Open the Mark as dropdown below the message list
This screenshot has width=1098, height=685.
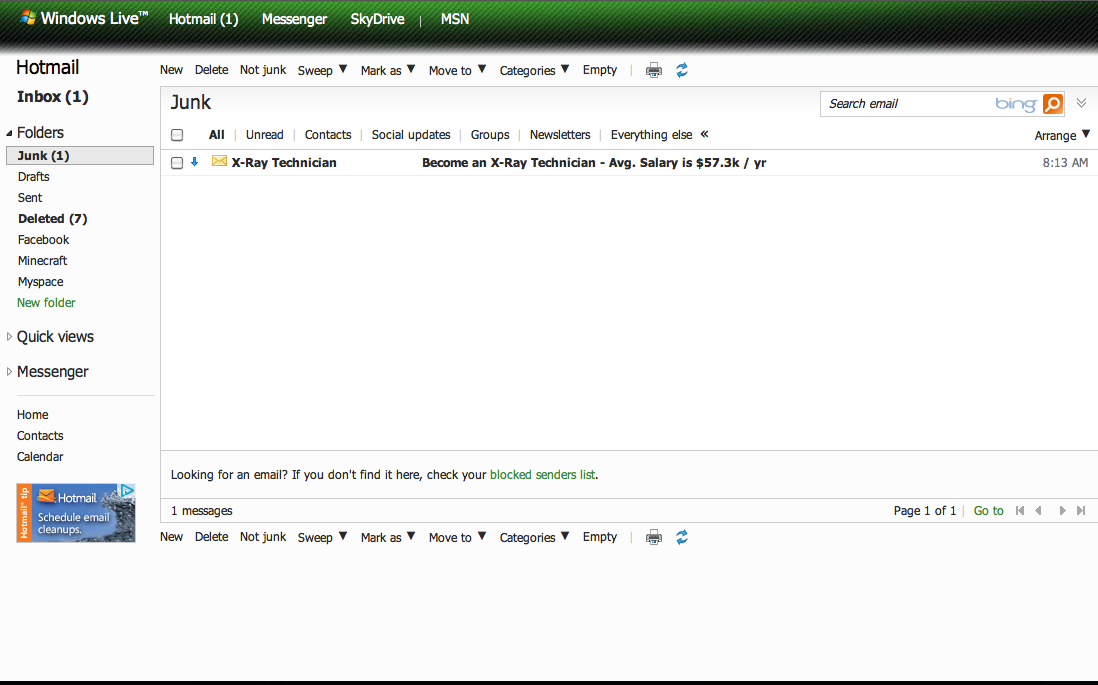388,537
